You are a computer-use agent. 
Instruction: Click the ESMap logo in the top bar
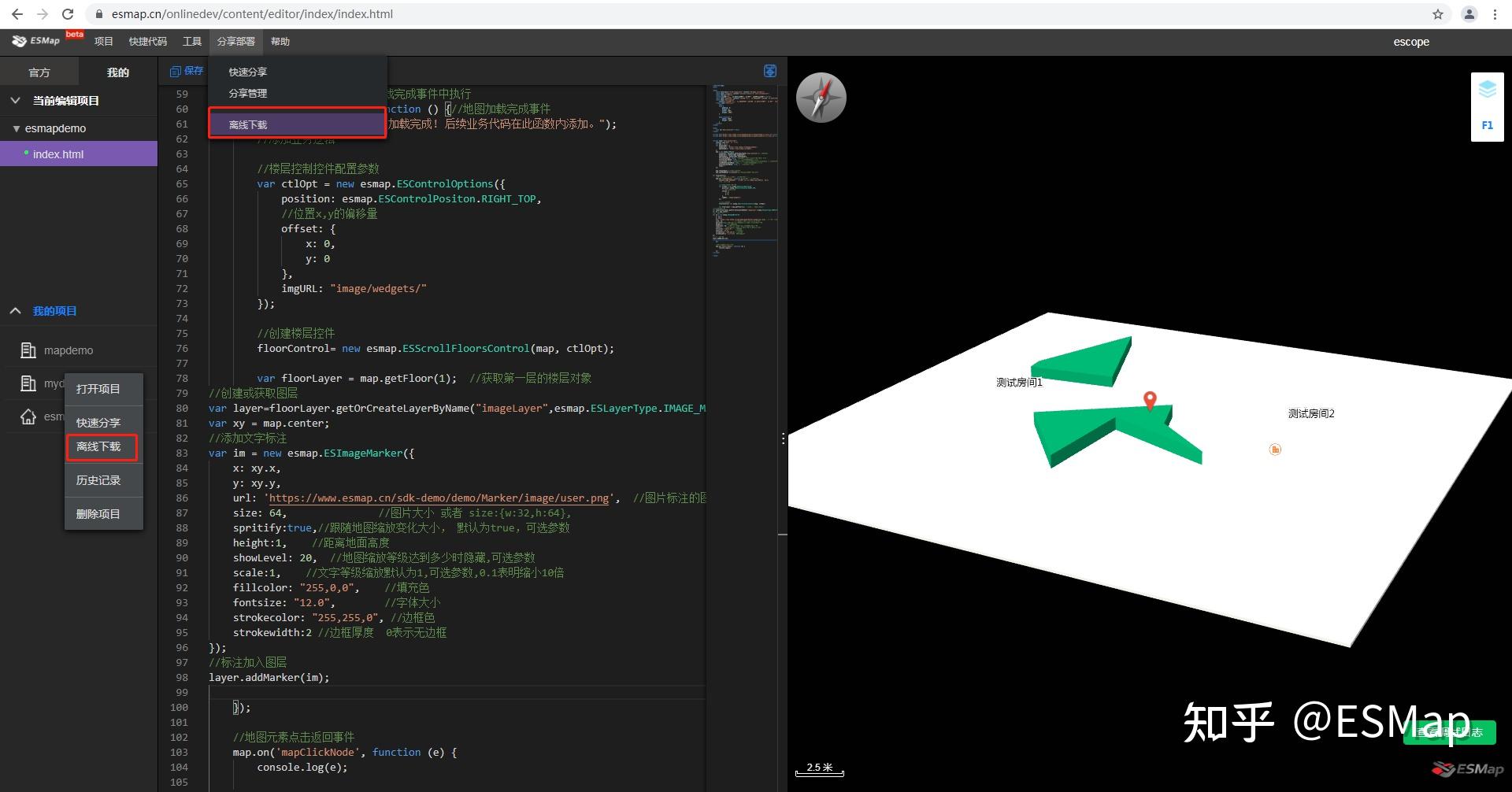pos(36,41)
